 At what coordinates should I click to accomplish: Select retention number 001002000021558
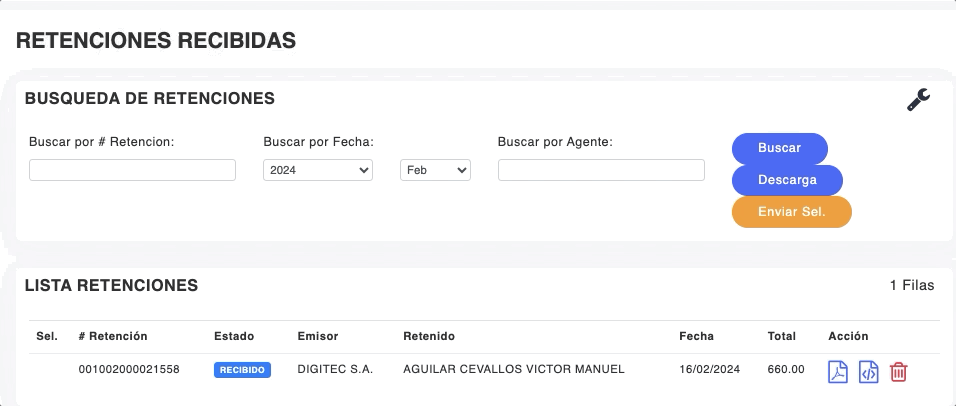129,370
